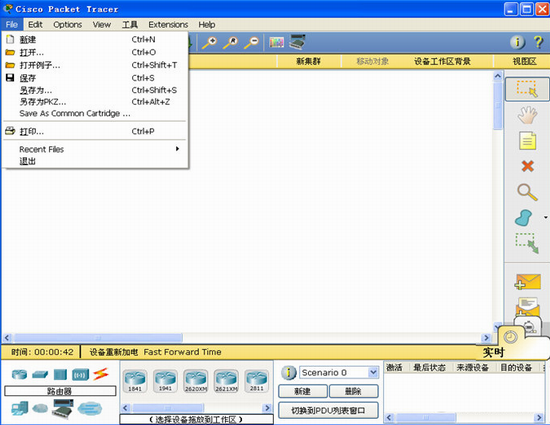Click the network information icon
550x425 pixels.
(x=517, y=42)
